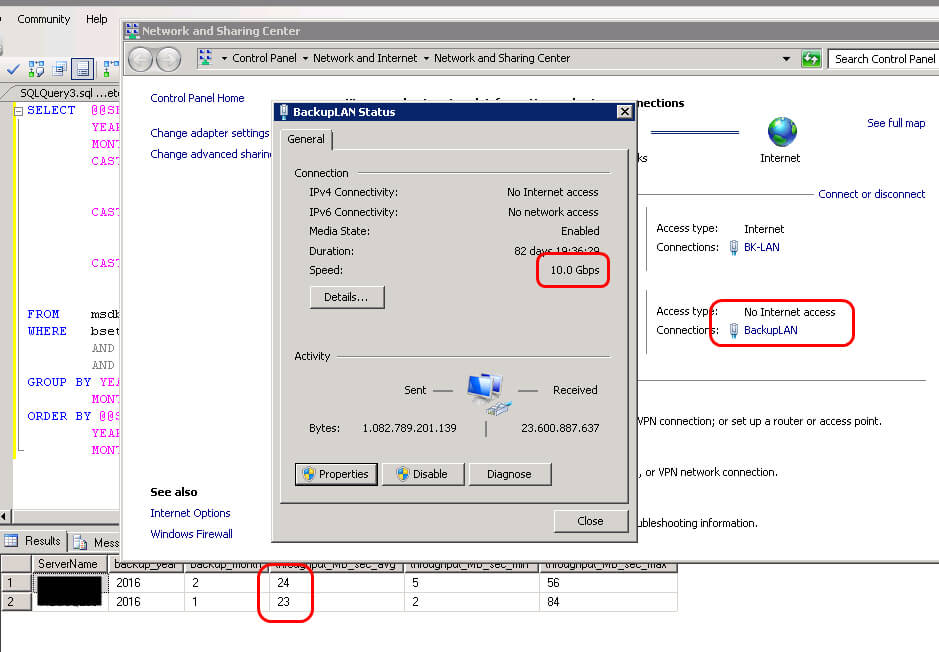This screenshot has width=939, height=652.
Task: Close the BackupLAN Status dialog with X
Action: 624,111
